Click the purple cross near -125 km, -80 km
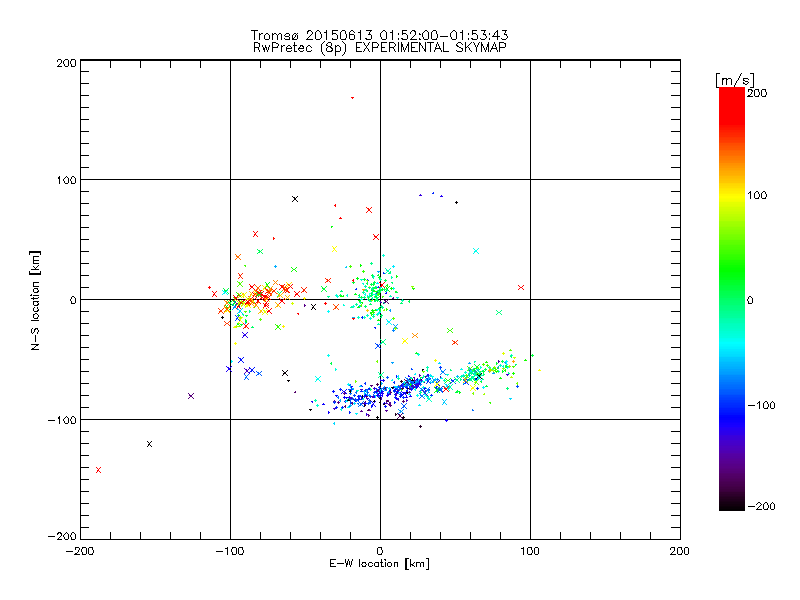The height and width of the screenshot is (600, 800). point(191,396)
